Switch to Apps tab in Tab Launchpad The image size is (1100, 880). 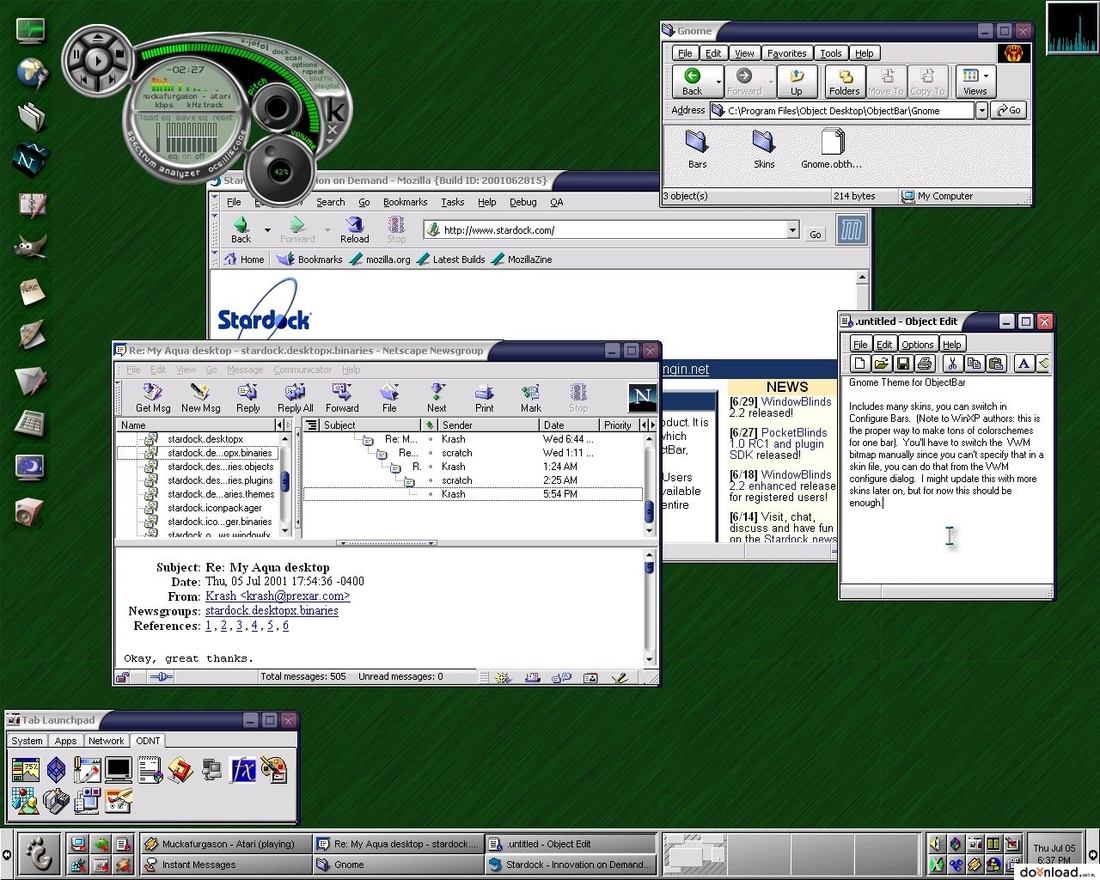(x=65, y=740)
